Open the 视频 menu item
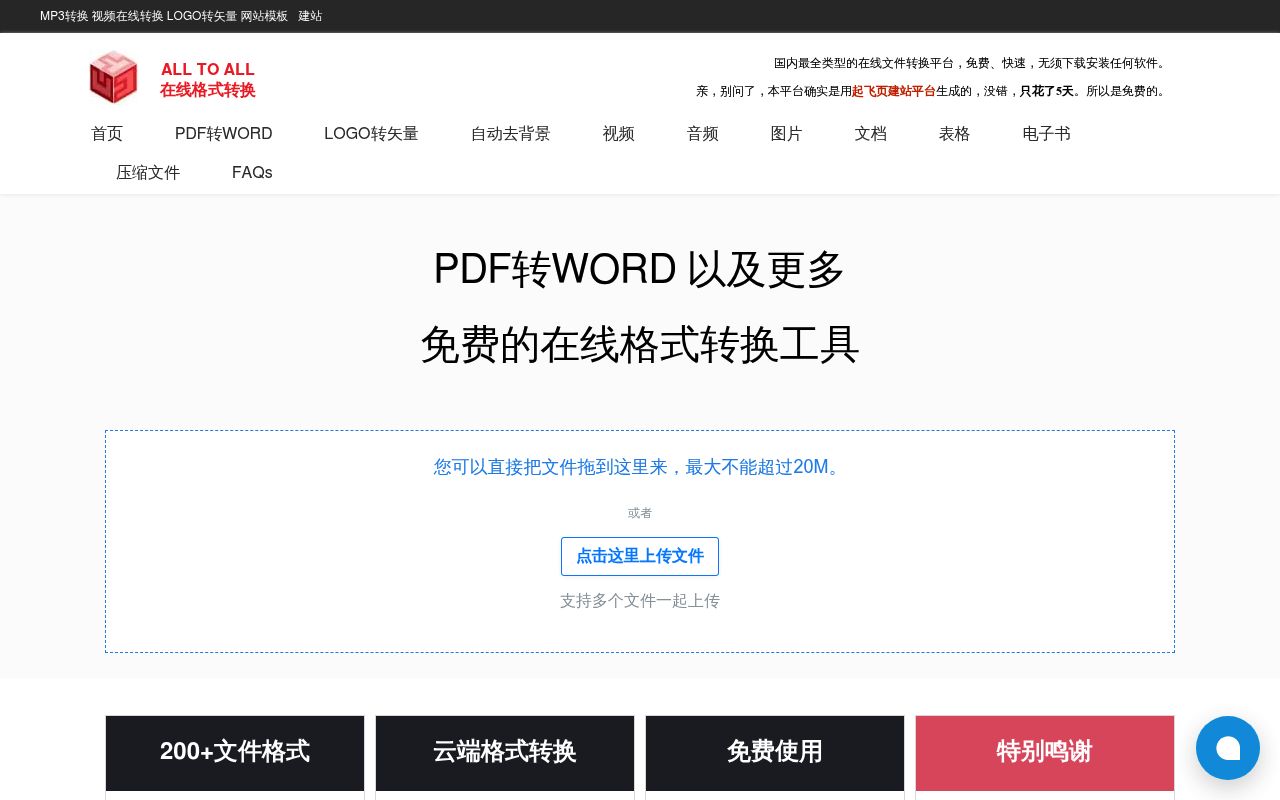The width and height of the screenshot is (1280, 800). pyautogui.click(x=619, y=134)
